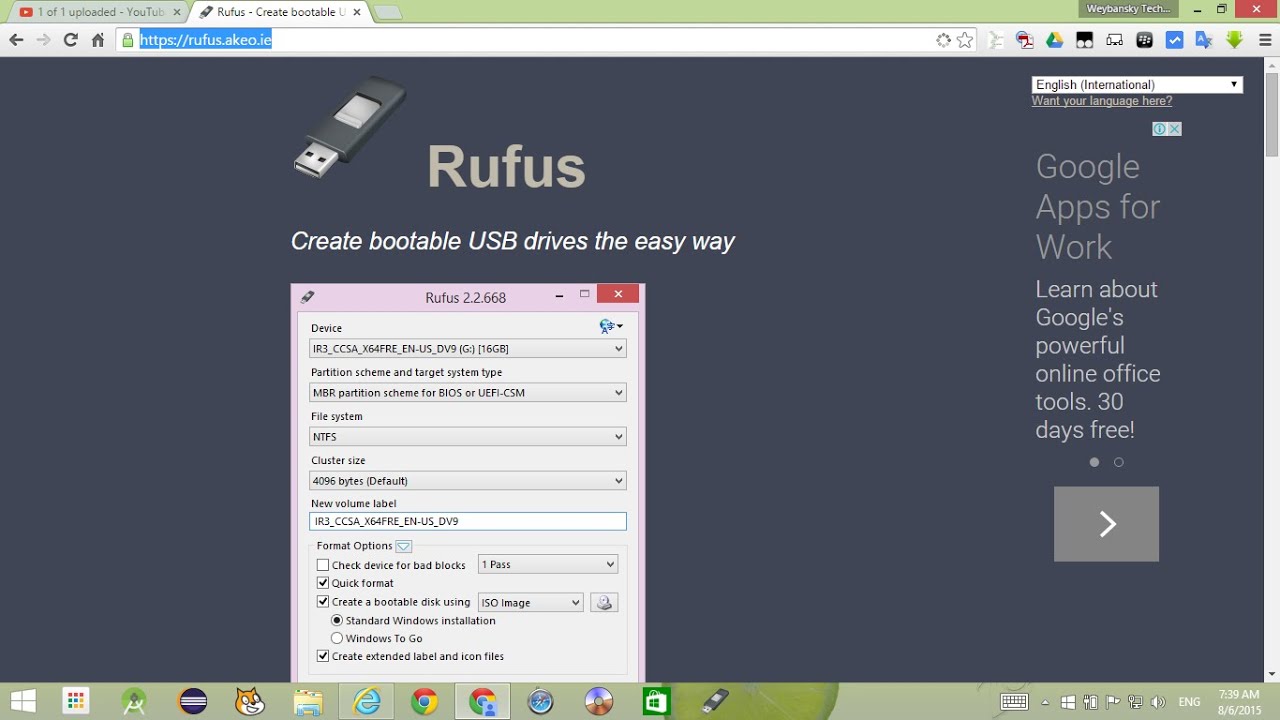Click the devices screen extension icon

point(1115,40)
